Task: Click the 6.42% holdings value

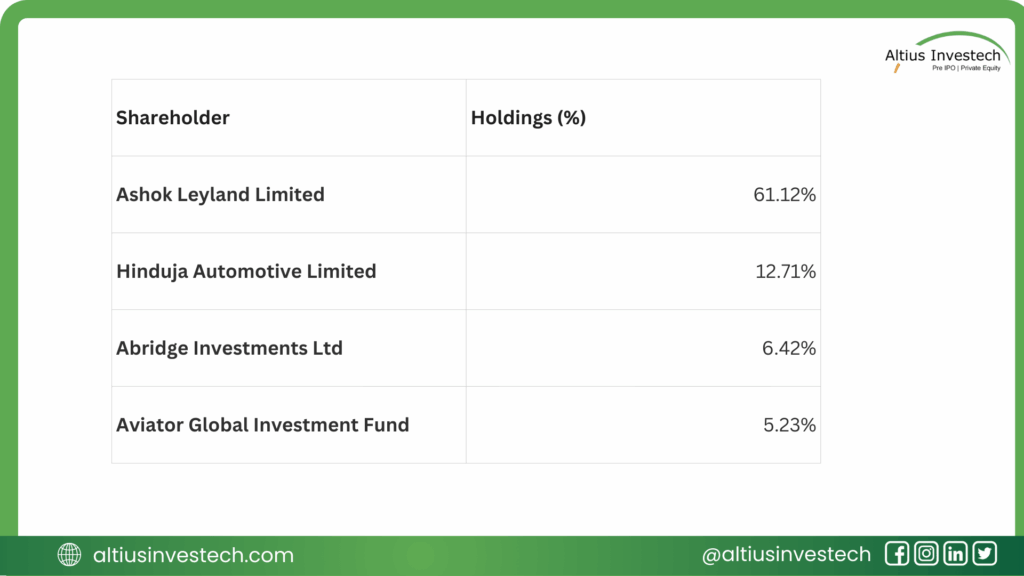Action: [x=789, y=348]
